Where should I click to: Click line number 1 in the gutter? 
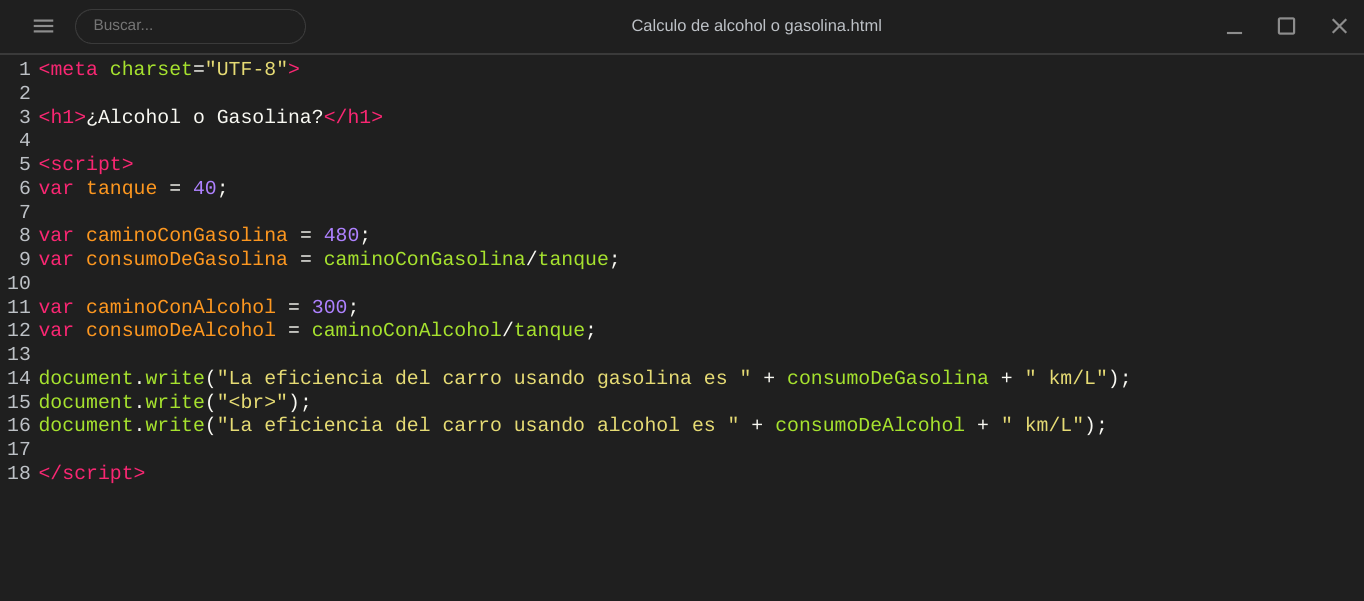(x=24, y=70)
